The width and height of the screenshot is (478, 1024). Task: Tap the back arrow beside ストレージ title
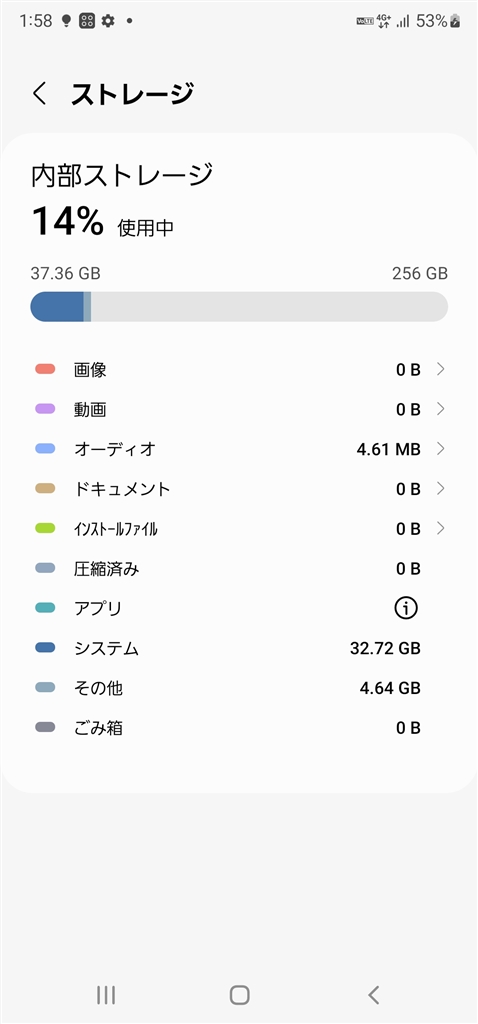pos(40,94)
